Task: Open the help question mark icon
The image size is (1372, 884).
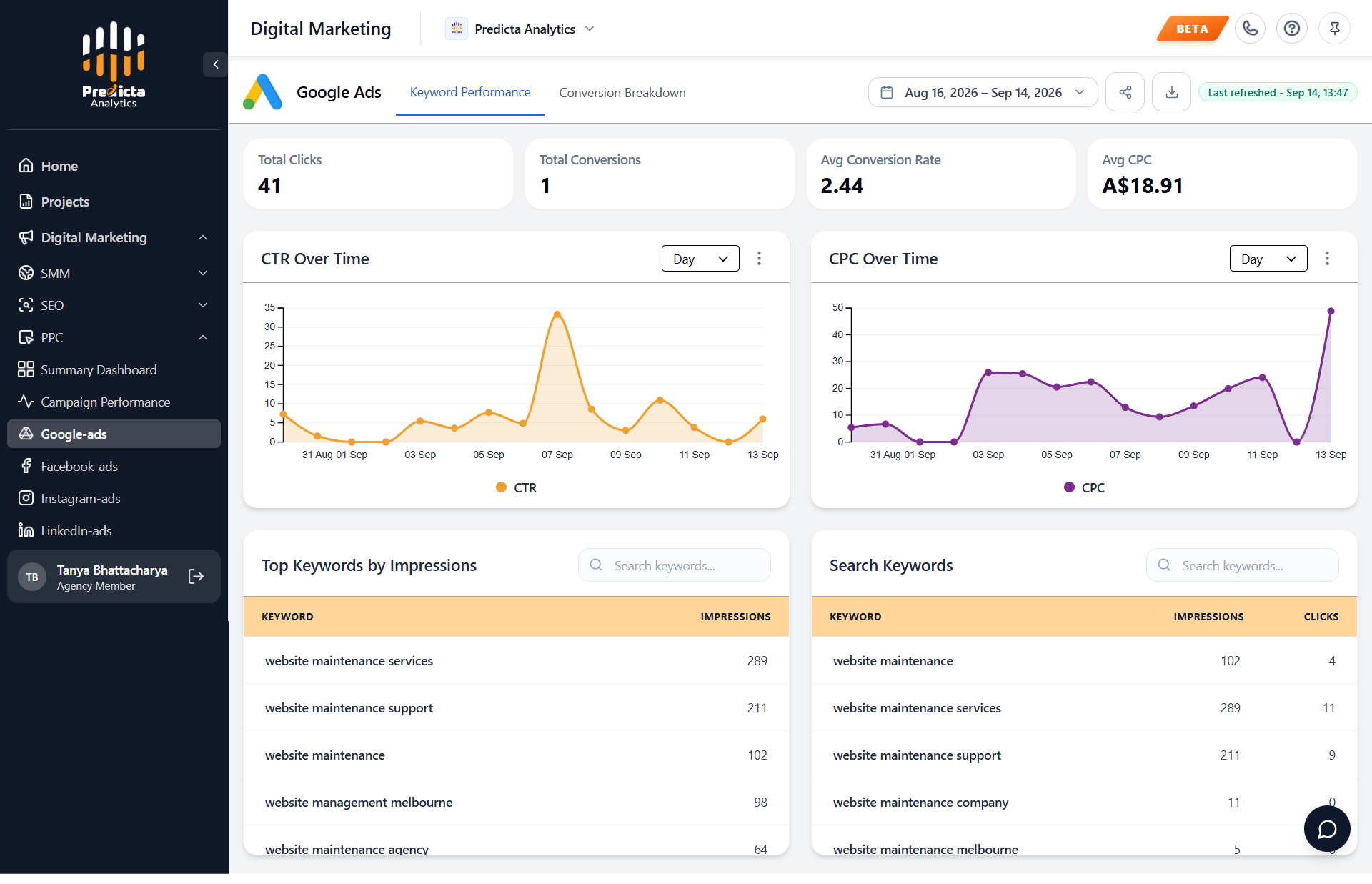Action: click(1291, 29)
